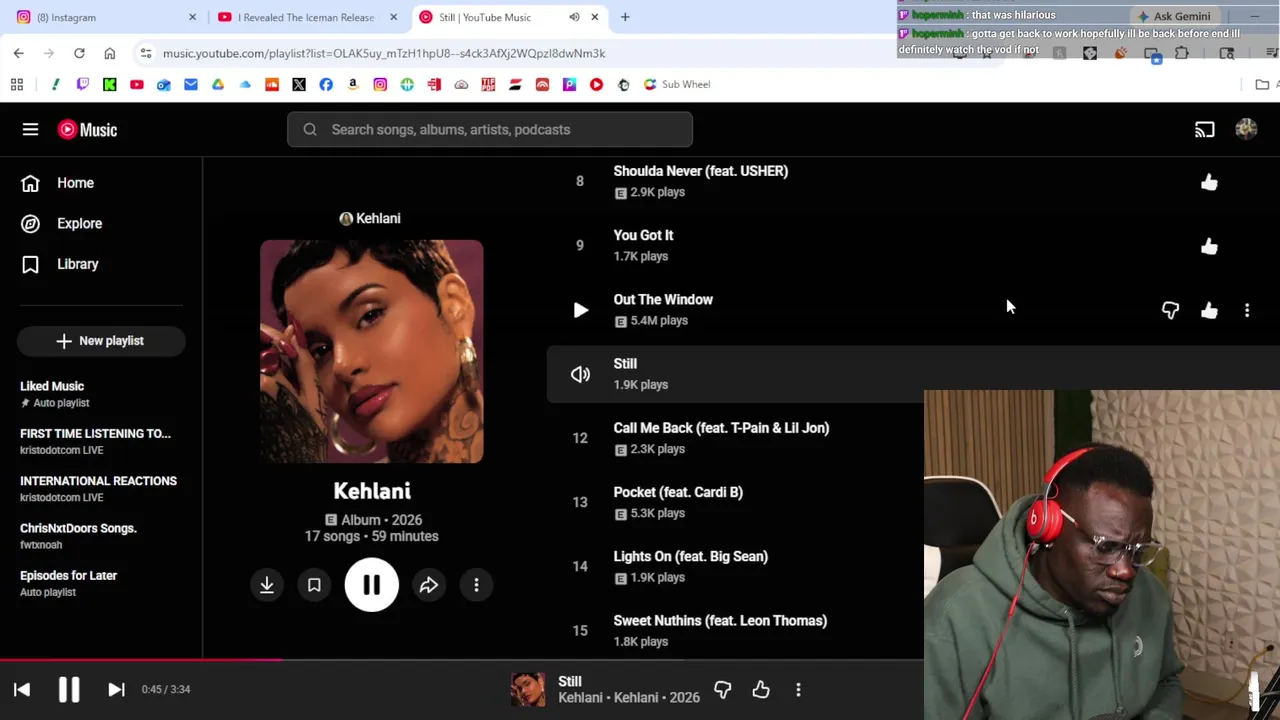This screenshot has width=1280, height=720.
Task: Open more options for Out The Window
Action: point(1247,310)
